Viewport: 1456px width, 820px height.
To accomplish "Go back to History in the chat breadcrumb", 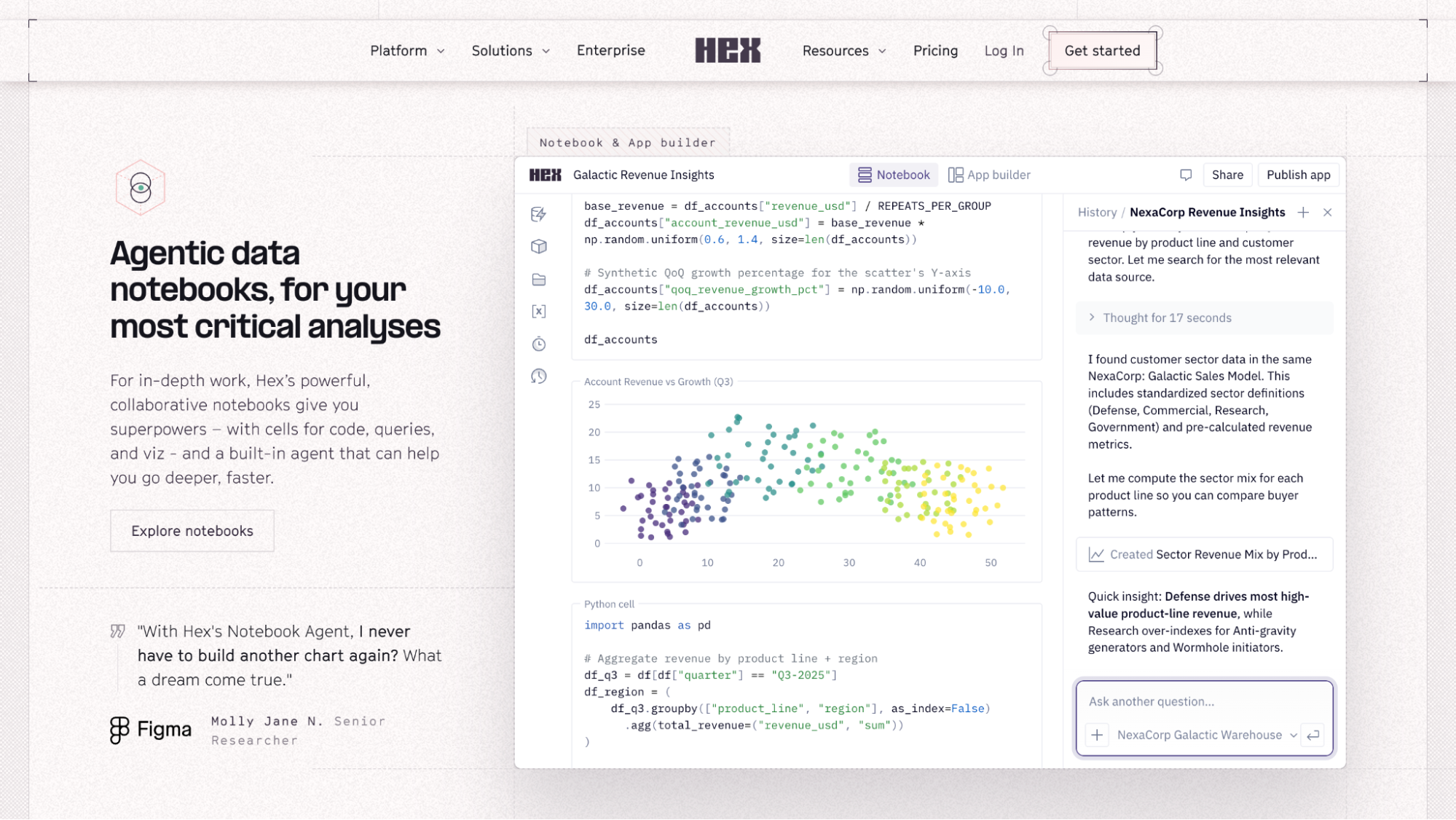I will tap(1097, 213).
